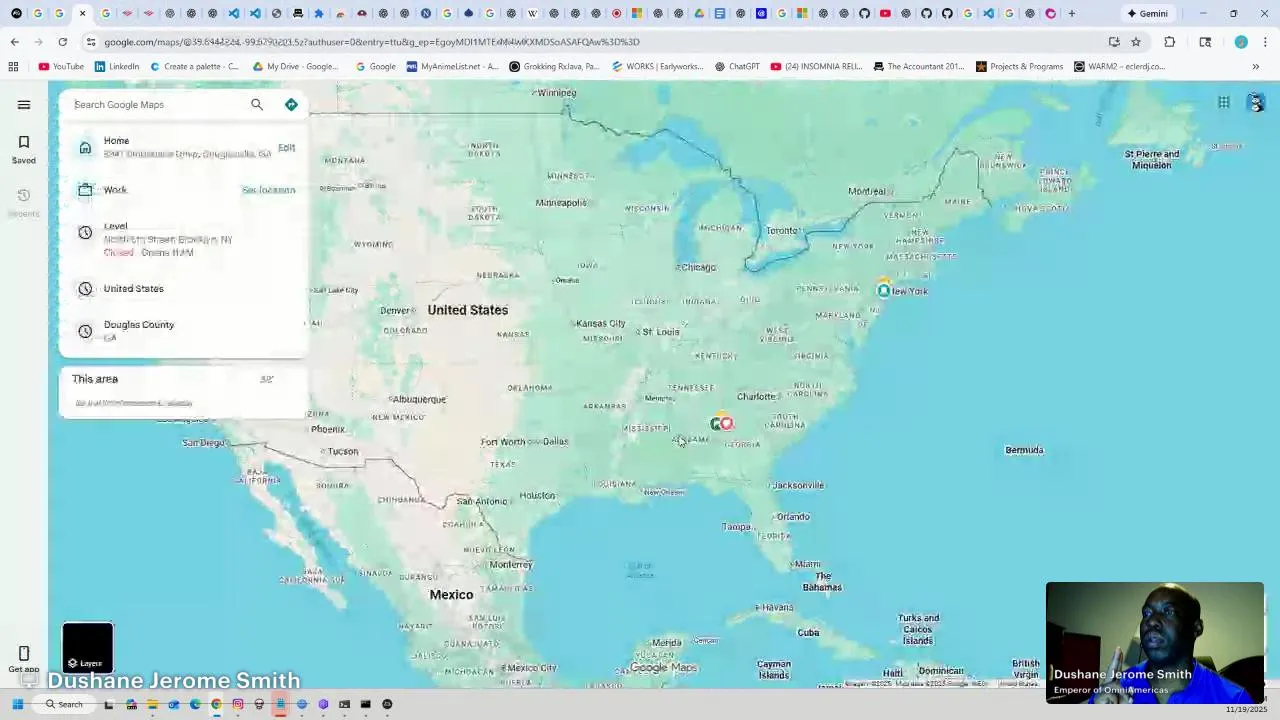Image resolution: width=1280 pixels, height=720 pixels.
Task: Open the Layers map type thumbnail
Action: coord(88,647)
